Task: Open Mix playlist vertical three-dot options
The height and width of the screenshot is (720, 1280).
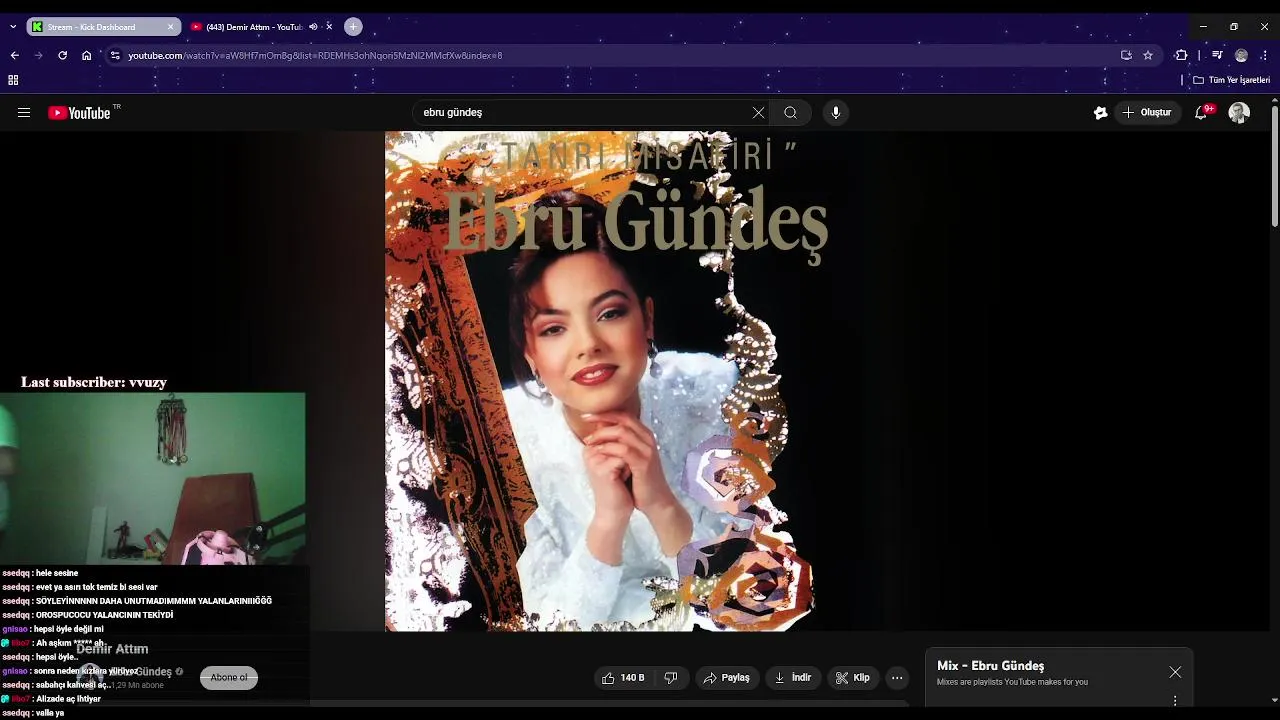Action: click(x=1175, y=700)
